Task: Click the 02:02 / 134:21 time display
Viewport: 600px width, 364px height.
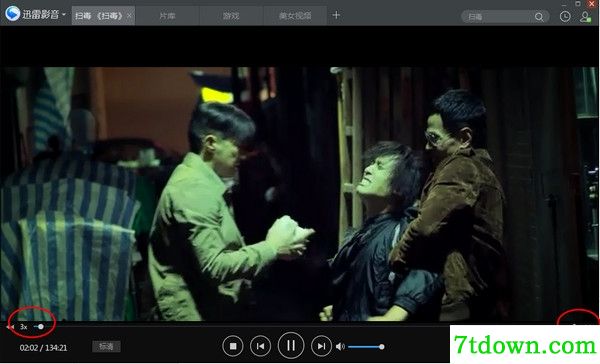Action: point(43,348)
